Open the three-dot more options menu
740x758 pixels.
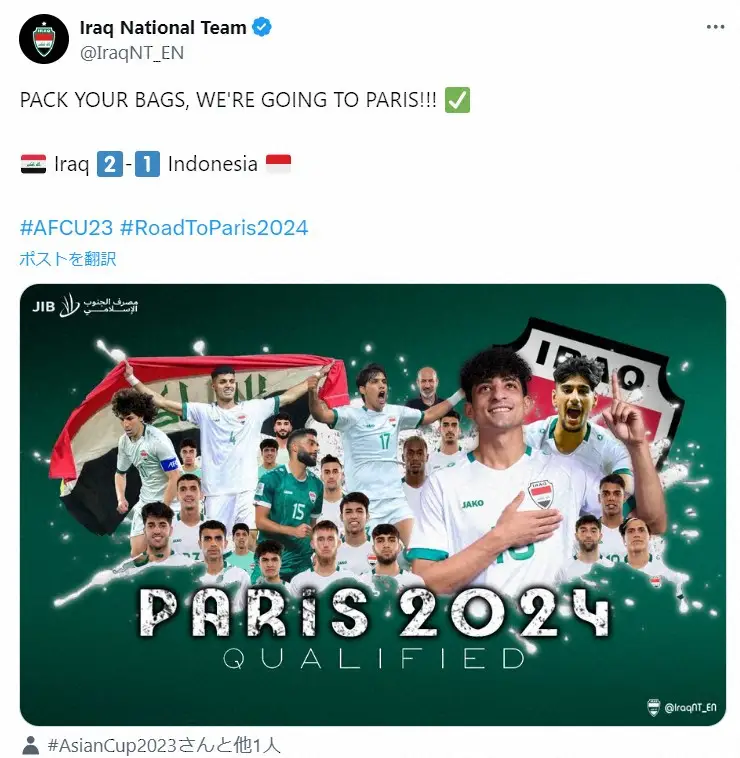tap(715, 27)
